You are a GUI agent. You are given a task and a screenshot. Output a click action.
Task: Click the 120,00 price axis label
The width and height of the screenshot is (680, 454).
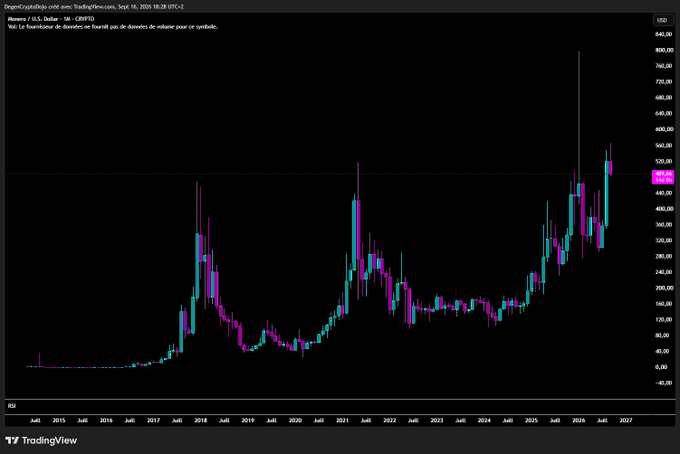[664, 320]
